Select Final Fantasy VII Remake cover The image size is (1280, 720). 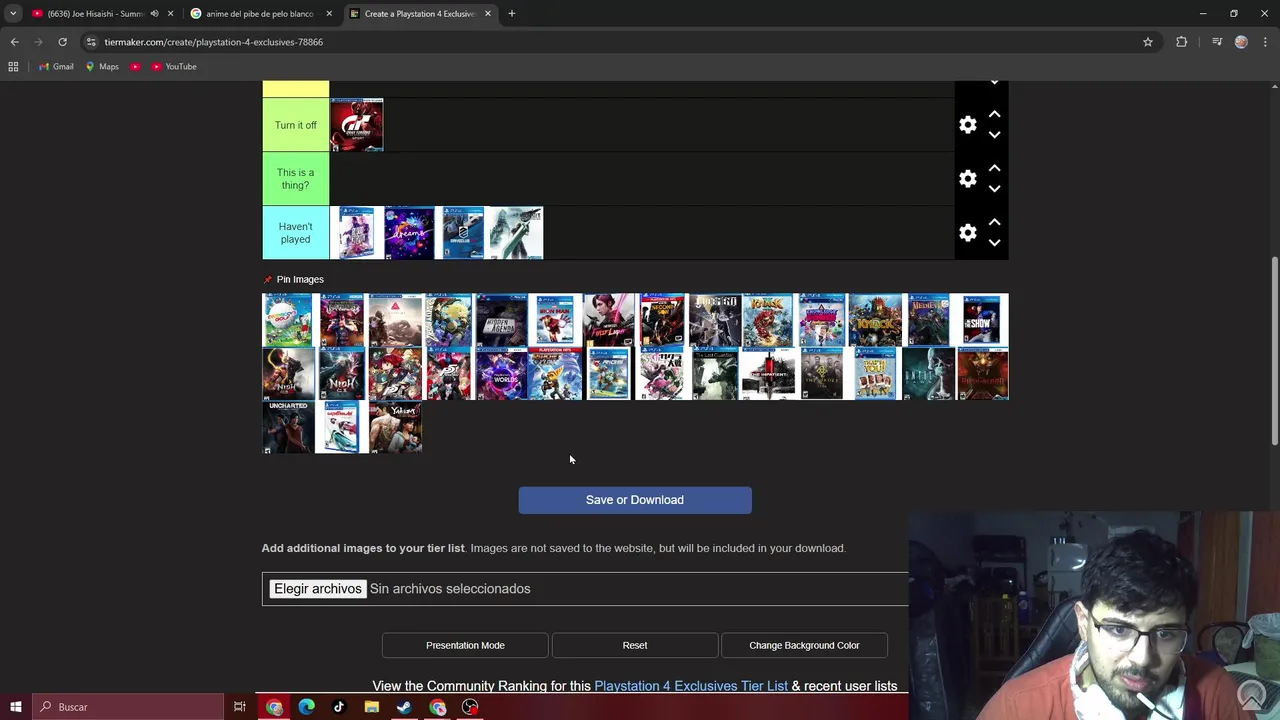tap(517, 233)
